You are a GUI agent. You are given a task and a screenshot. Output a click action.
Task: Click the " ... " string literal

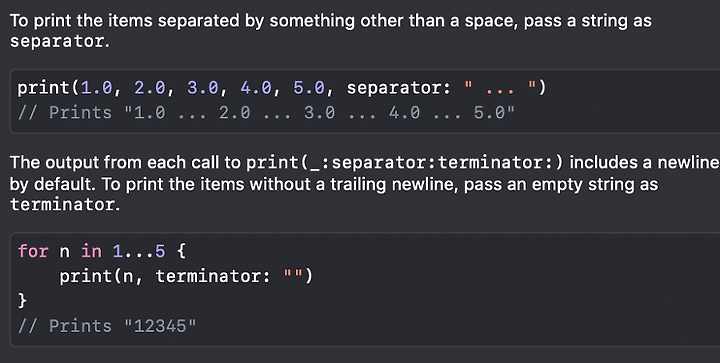coord(500,87)
